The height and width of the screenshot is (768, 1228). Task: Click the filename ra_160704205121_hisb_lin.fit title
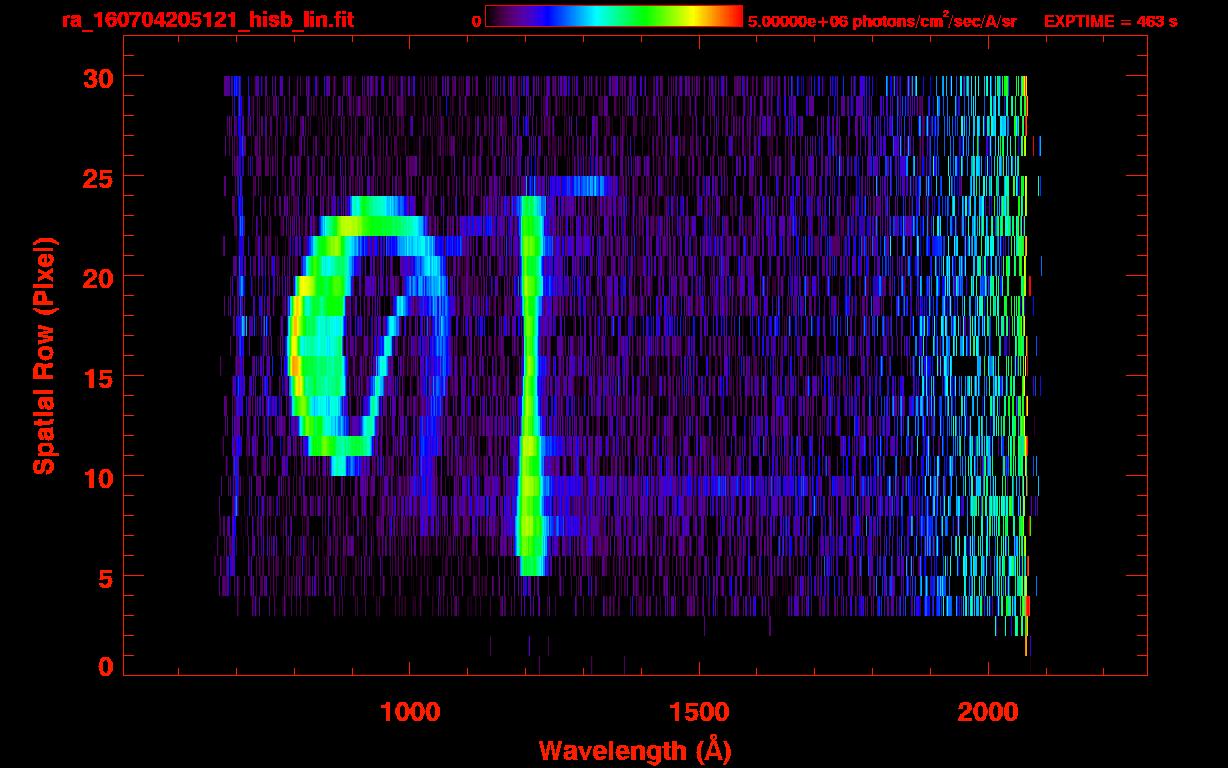(207, 19)
